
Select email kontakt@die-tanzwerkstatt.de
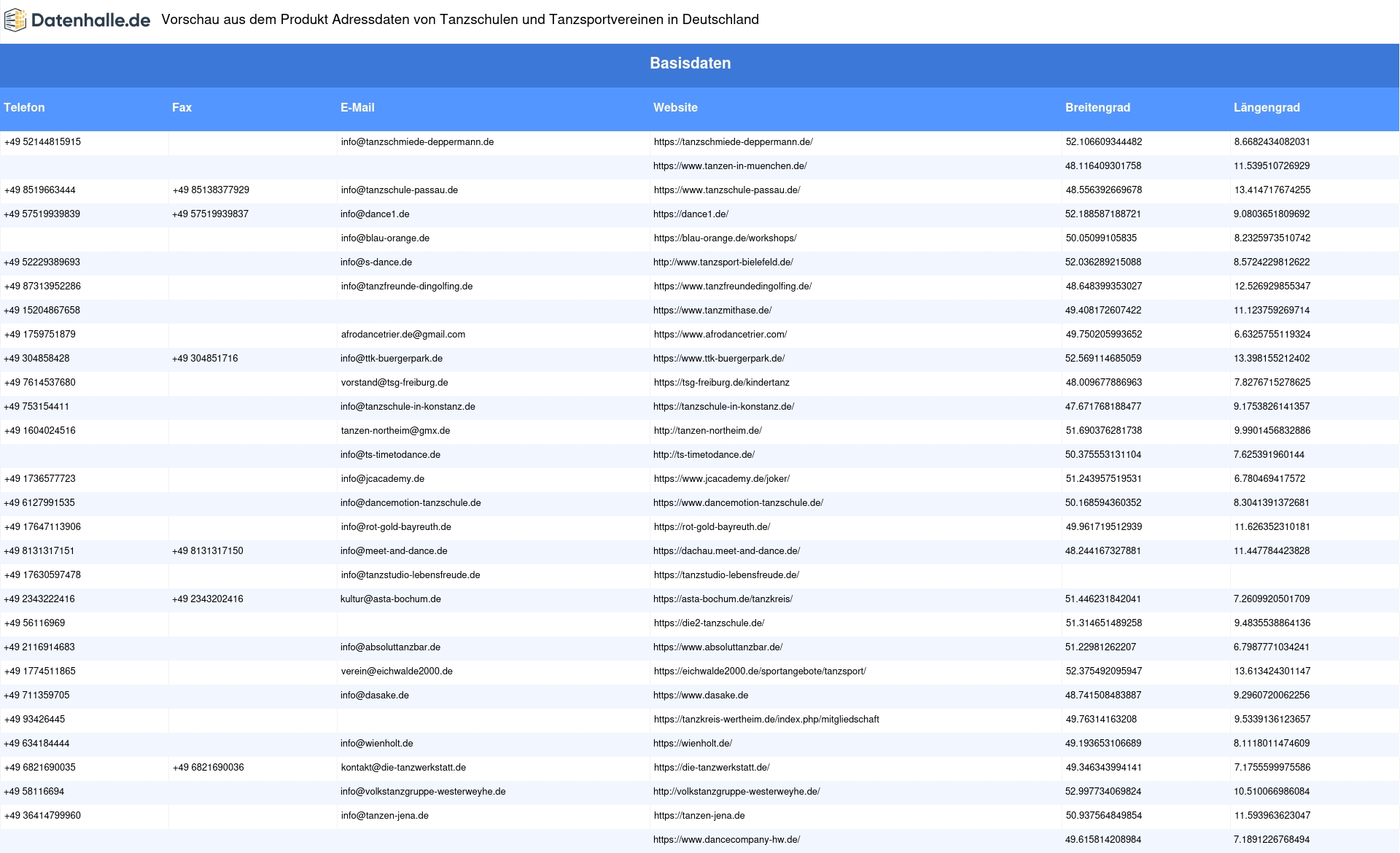pos(403,768)
